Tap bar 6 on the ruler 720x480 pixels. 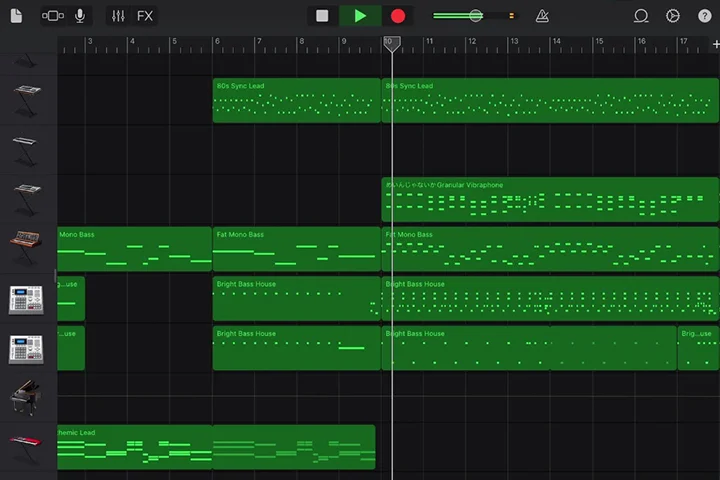217,41
